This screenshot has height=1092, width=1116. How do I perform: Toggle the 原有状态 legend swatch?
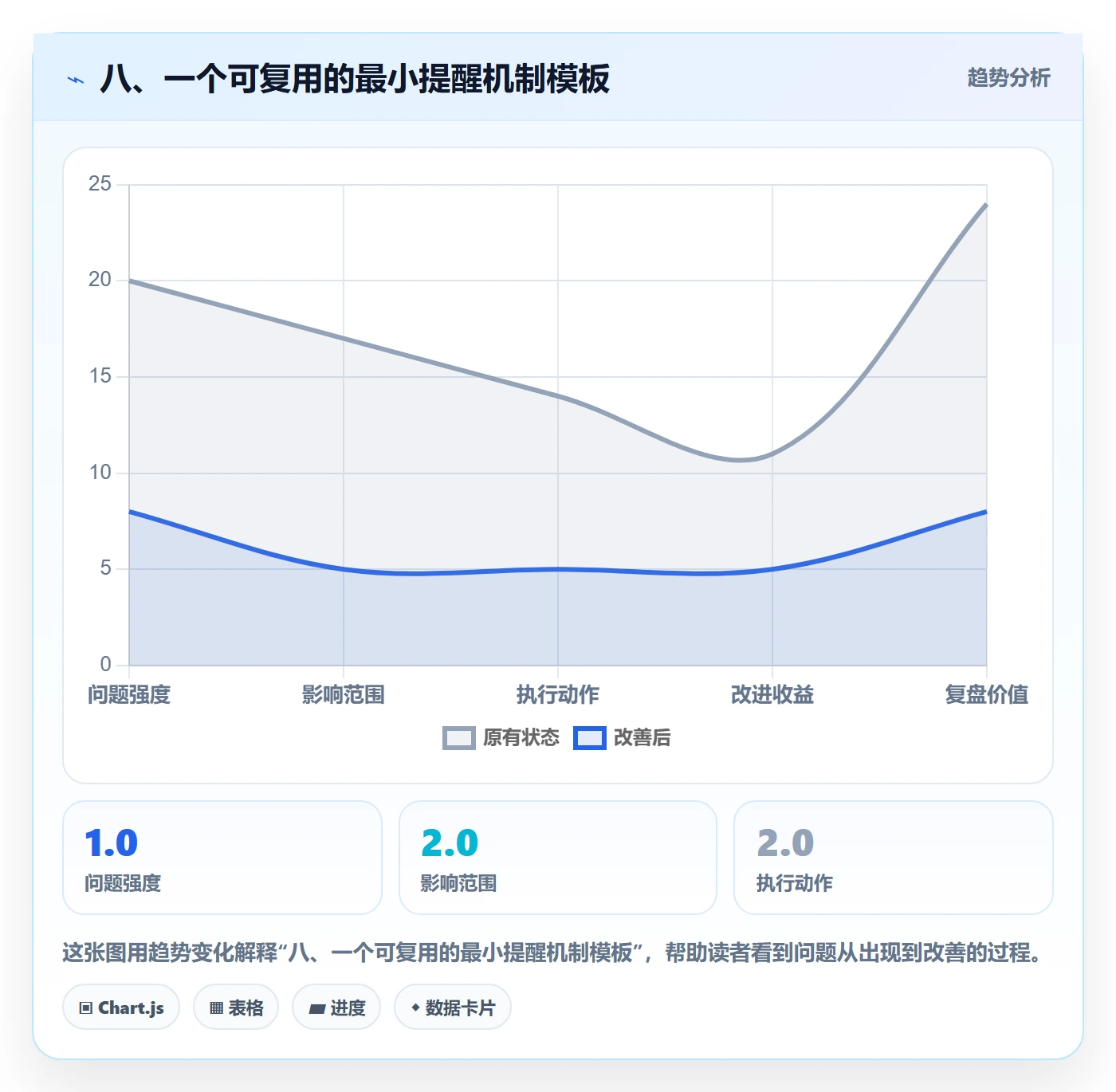[x=459, y=738]
